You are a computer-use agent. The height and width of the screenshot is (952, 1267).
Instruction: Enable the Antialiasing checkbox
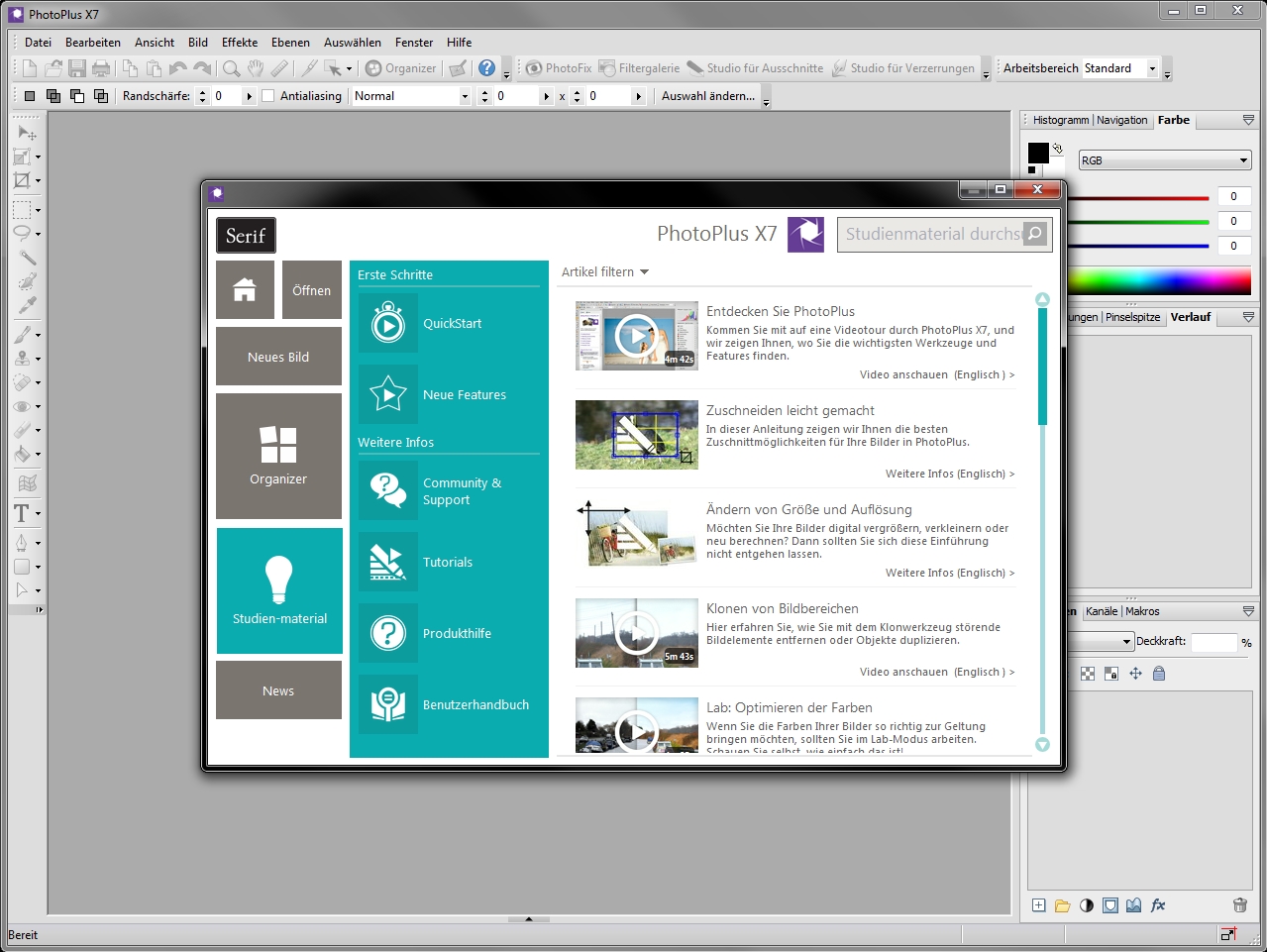pos(268,96)
